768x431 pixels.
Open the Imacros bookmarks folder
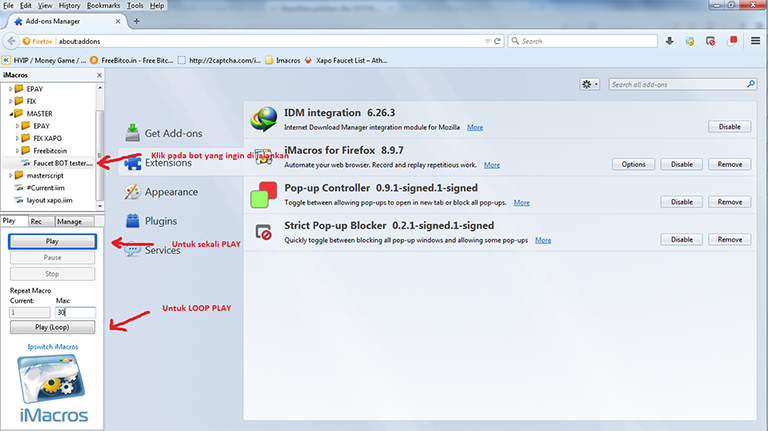pos(283,60)
